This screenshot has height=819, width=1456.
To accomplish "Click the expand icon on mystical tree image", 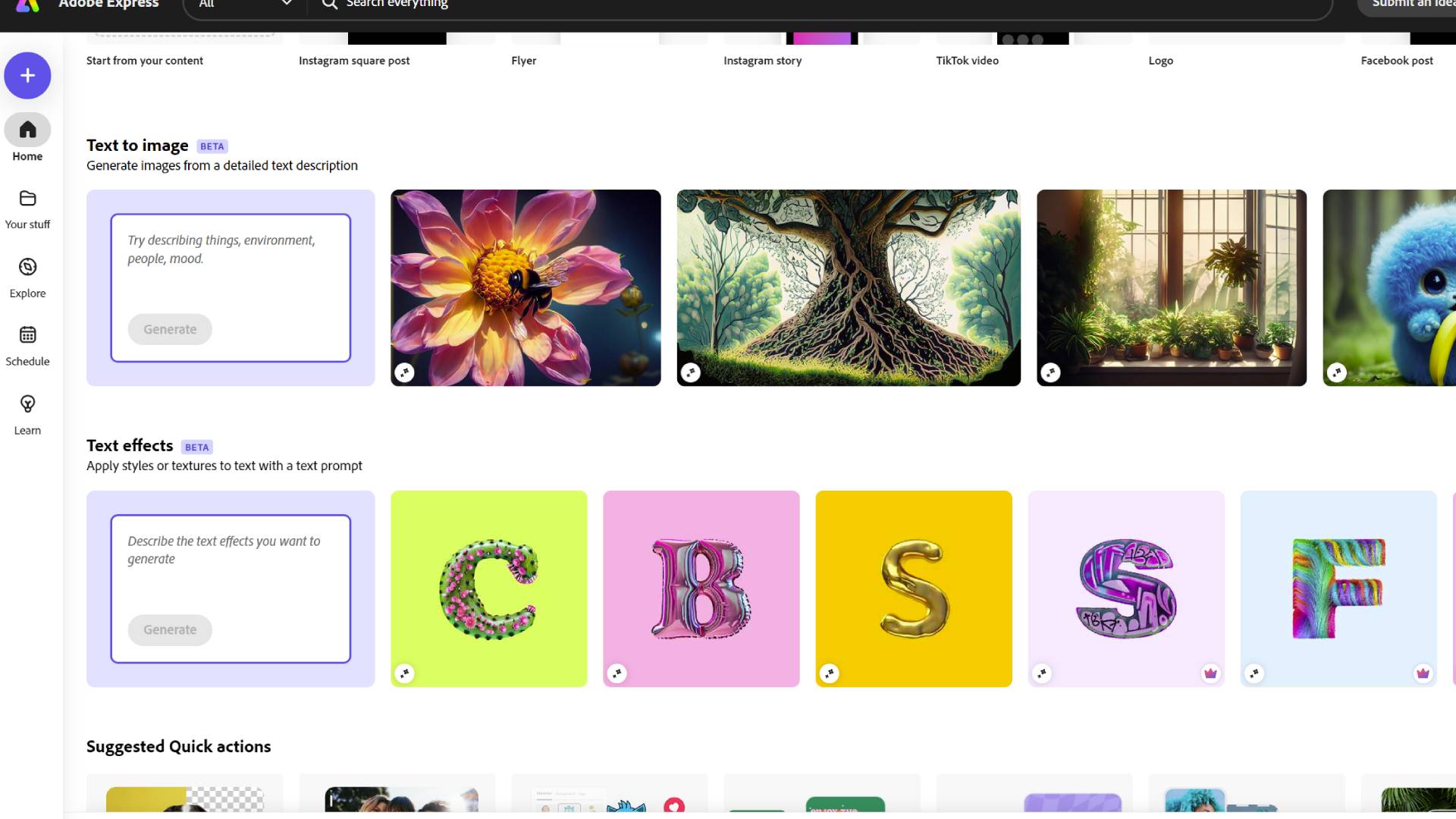I will click(x=691, y=371).
